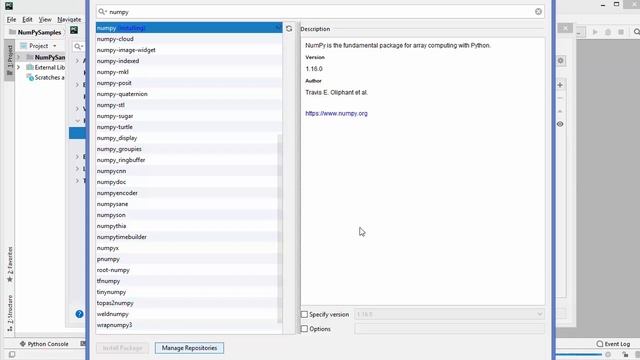Screen dimensions: 640x360
Task: Open the Navigate menu
Action: 69,20
